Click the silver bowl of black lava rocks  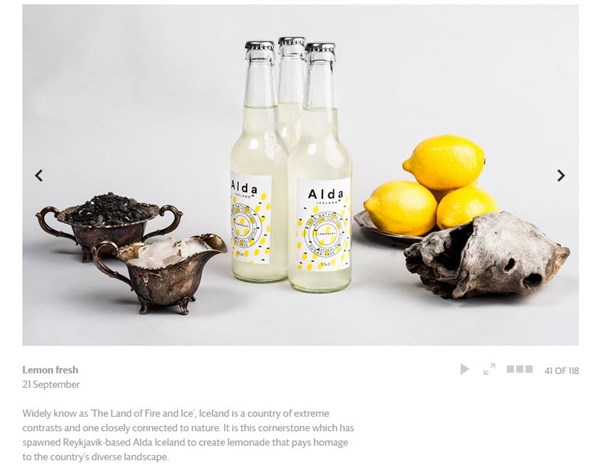(x=108, y=222)
